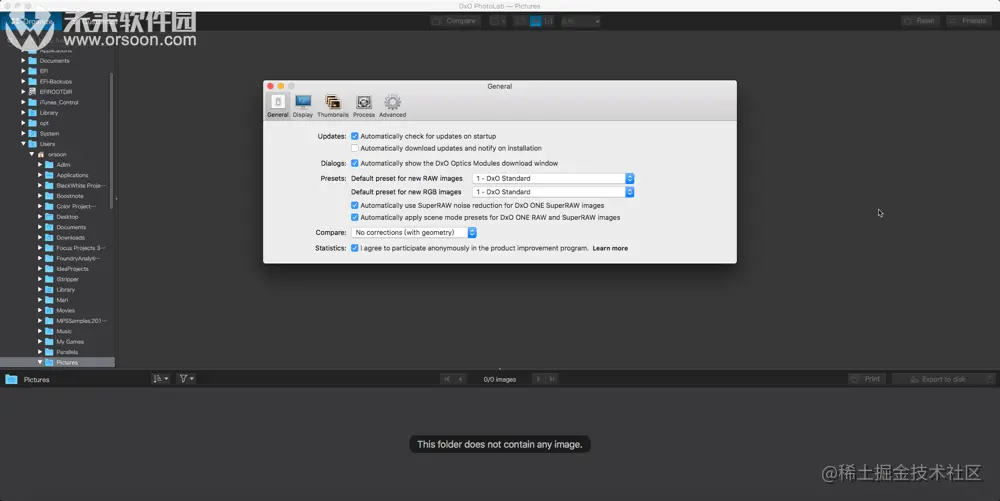Click Export to disk button

pos(943,379)
